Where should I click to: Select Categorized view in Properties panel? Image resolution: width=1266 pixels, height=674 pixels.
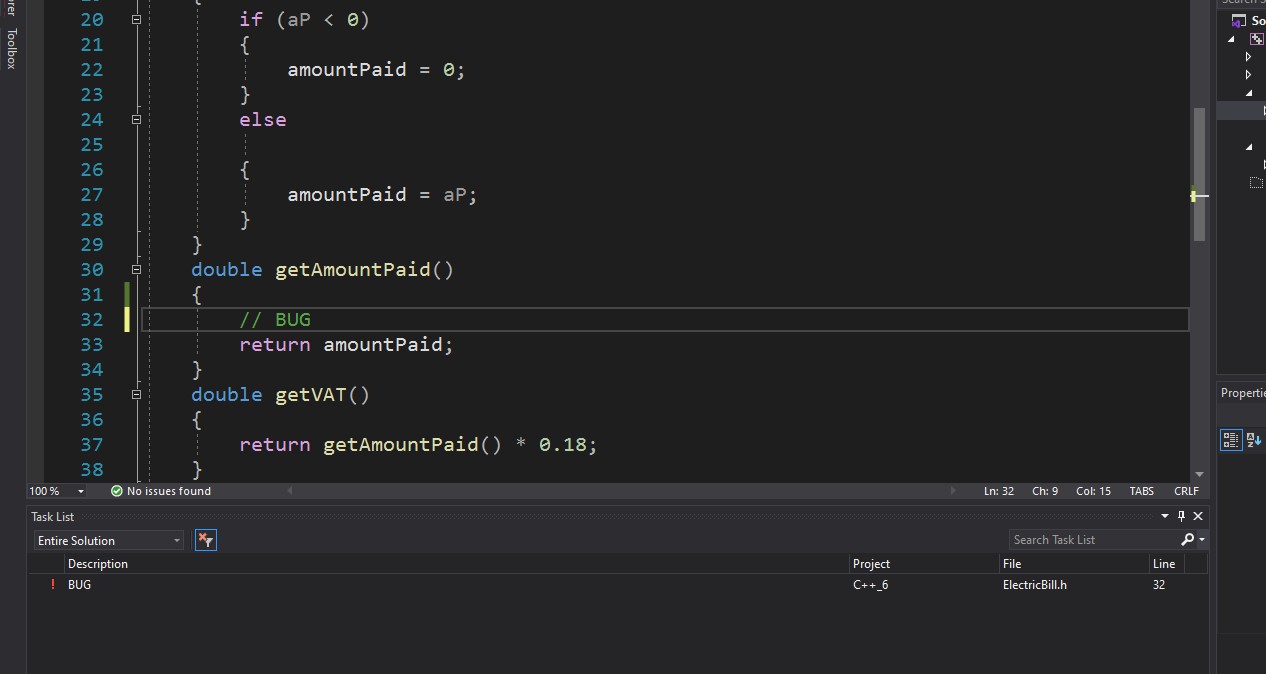pyautogui.click(x=1231, y=439)
